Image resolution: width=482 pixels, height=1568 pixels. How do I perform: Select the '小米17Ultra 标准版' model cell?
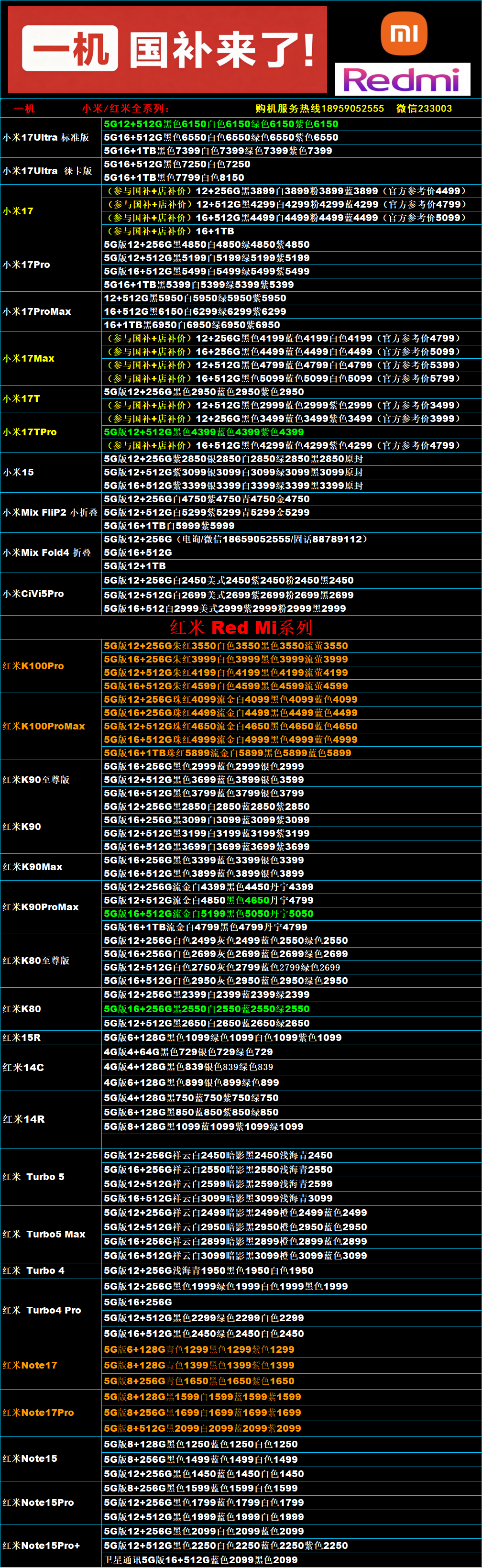point(51,138)
